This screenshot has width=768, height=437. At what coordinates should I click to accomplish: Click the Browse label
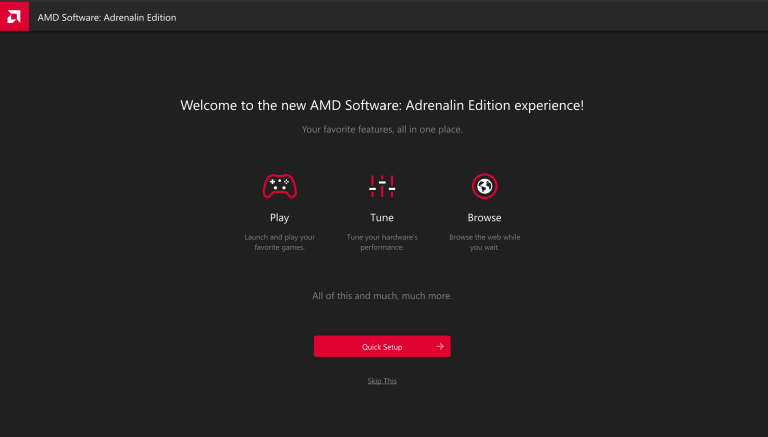(x=484, y=218)
